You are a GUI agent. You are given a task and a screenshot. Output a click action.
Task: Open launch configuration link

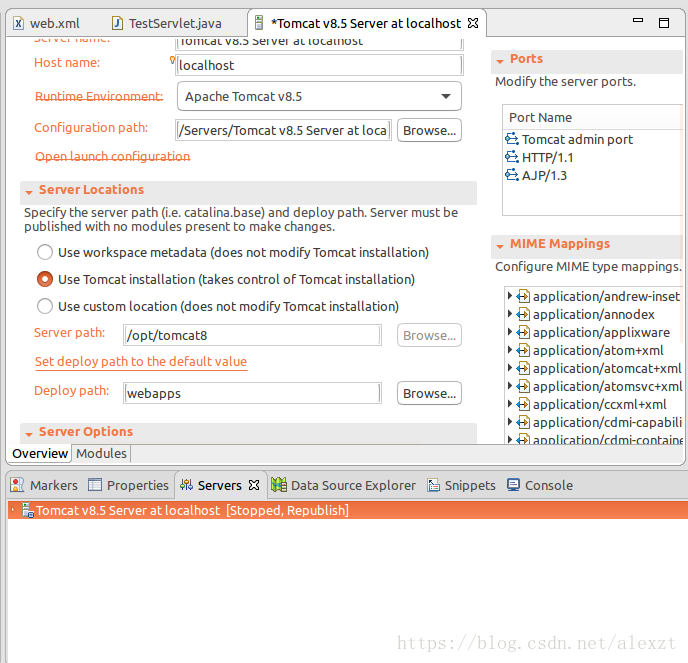(x=112, y=156)
